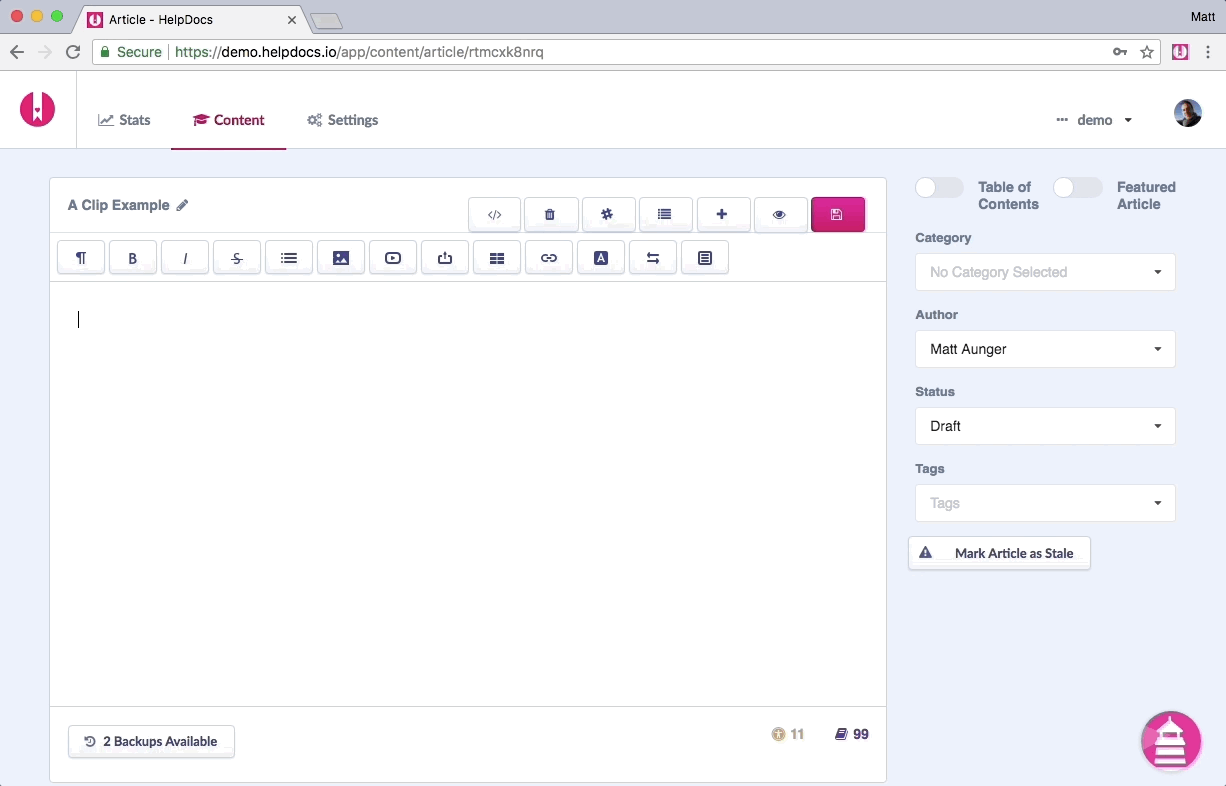The width and height of the screenshot is (1226, 786).
Task: Insert a hyperlink
Action: coord(549,258)
